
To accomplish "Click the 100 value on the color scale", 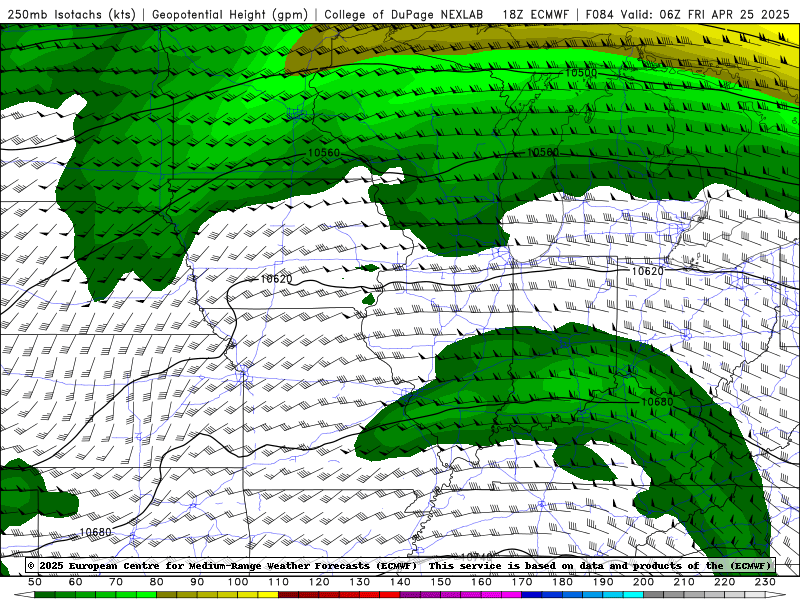I will [238, 582].
